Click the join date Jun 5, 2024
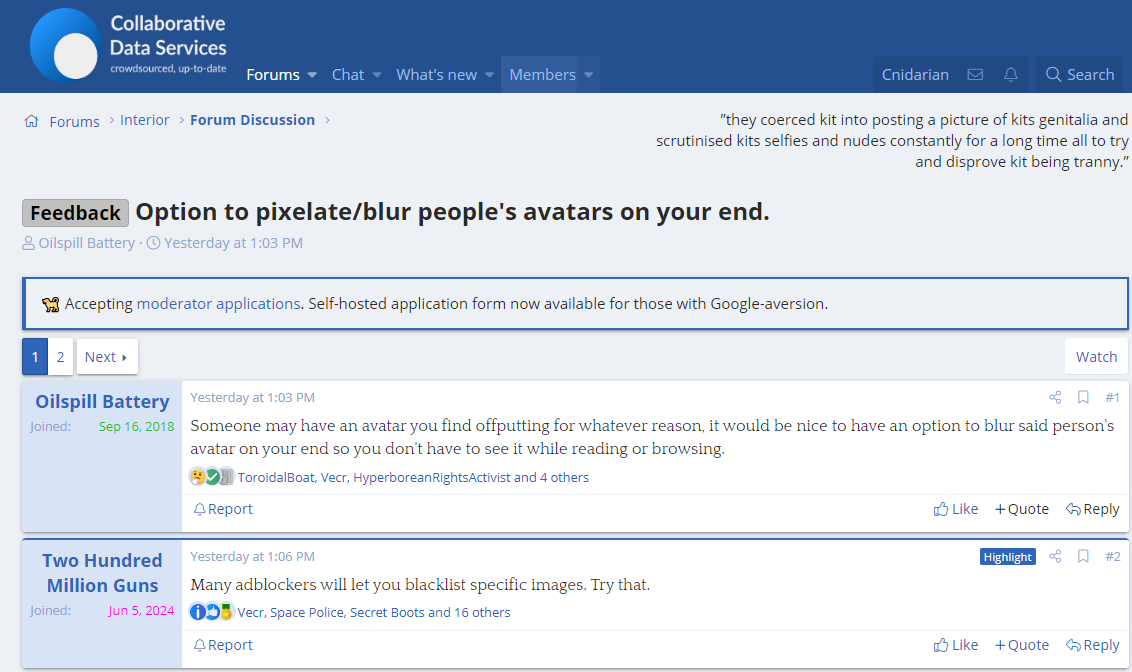1132x672 pixels. [x=142, y=611]
